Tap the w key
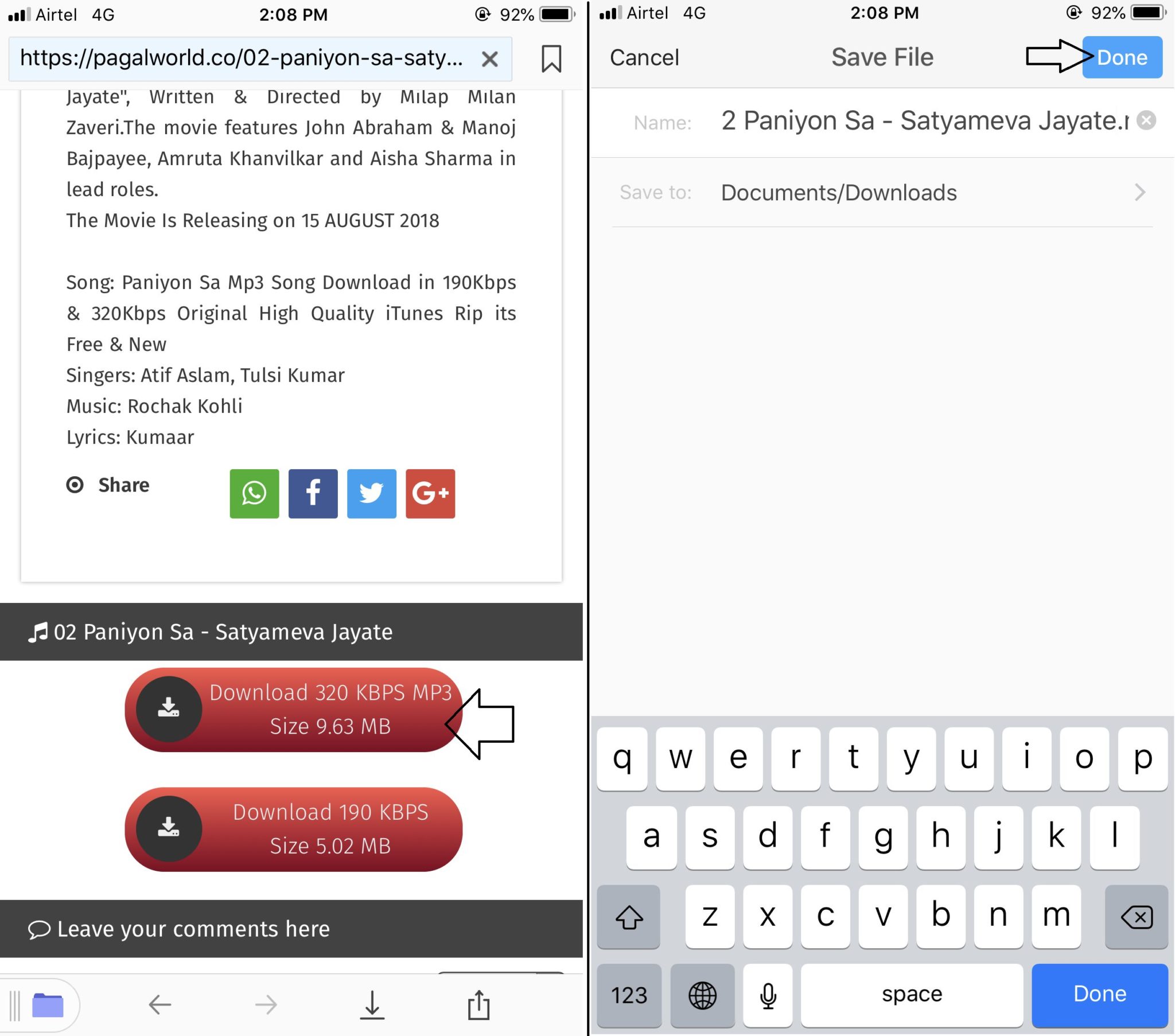This screenshot has width=1175, height=1036. click(680, 758)
